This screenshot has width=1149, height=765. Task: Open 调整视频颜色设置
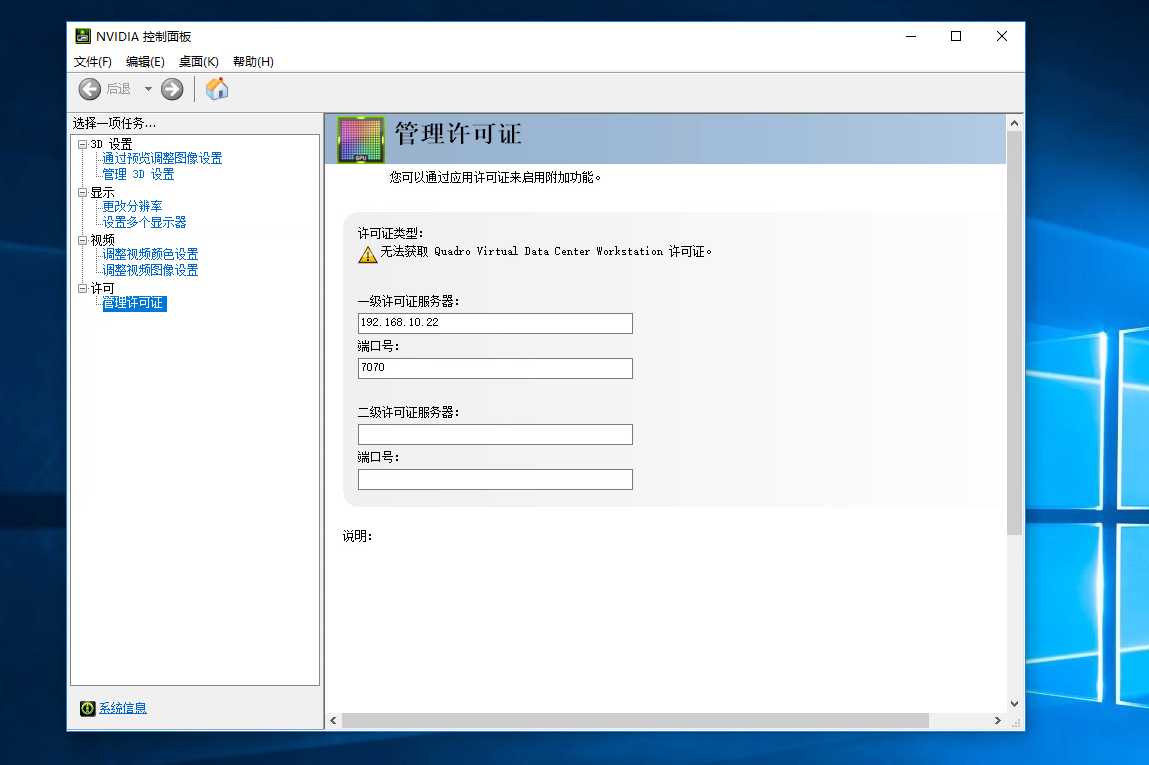(x=150, y=254)
